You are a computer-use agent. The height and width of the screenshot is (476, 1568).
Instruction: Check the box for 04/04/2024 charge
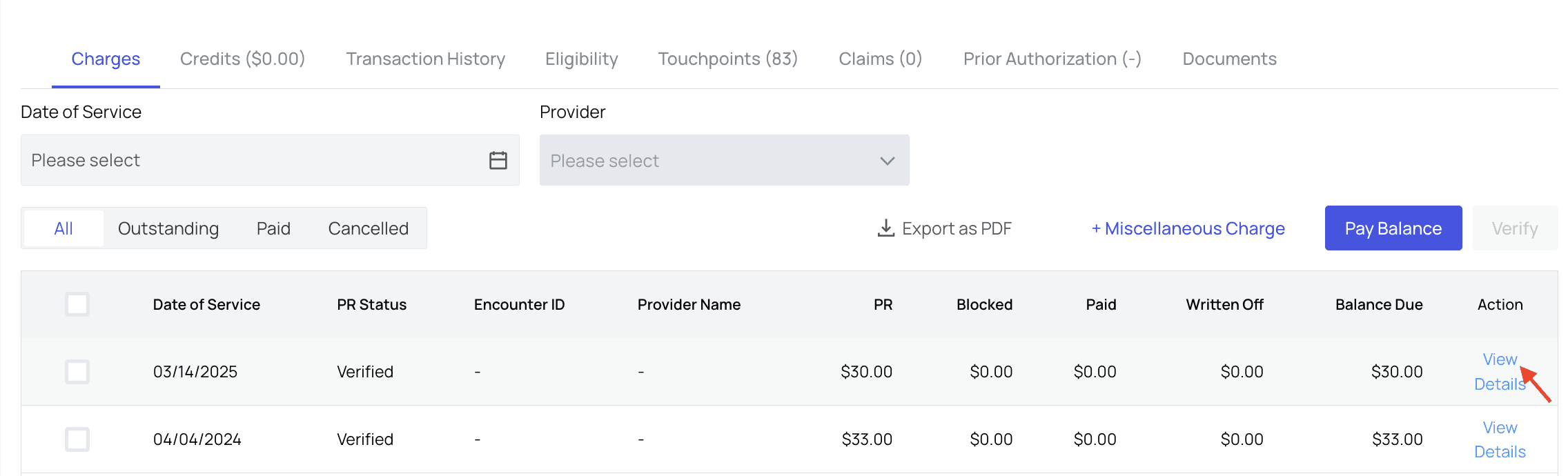click(x=77, y=439)
